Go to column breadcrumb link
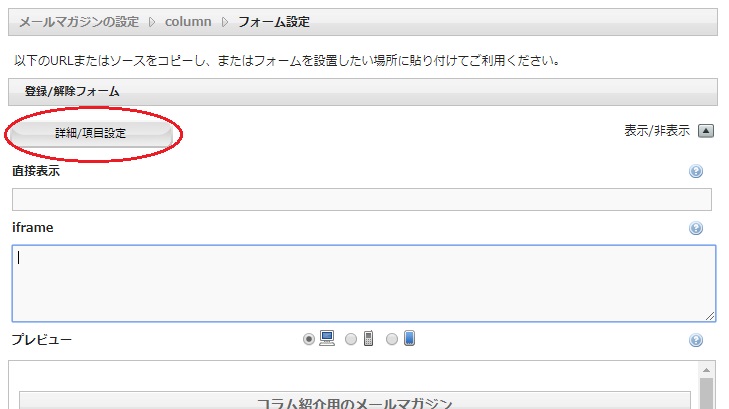Screen dimensions: 729x409 point(188,22)
